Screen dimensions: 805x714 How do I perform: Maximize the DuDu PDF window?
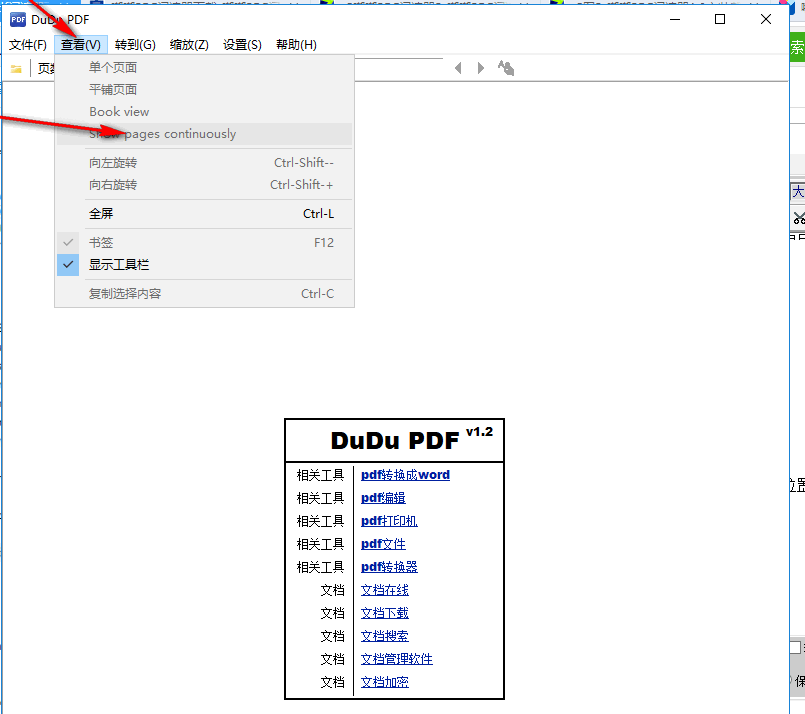pos(720,20)
